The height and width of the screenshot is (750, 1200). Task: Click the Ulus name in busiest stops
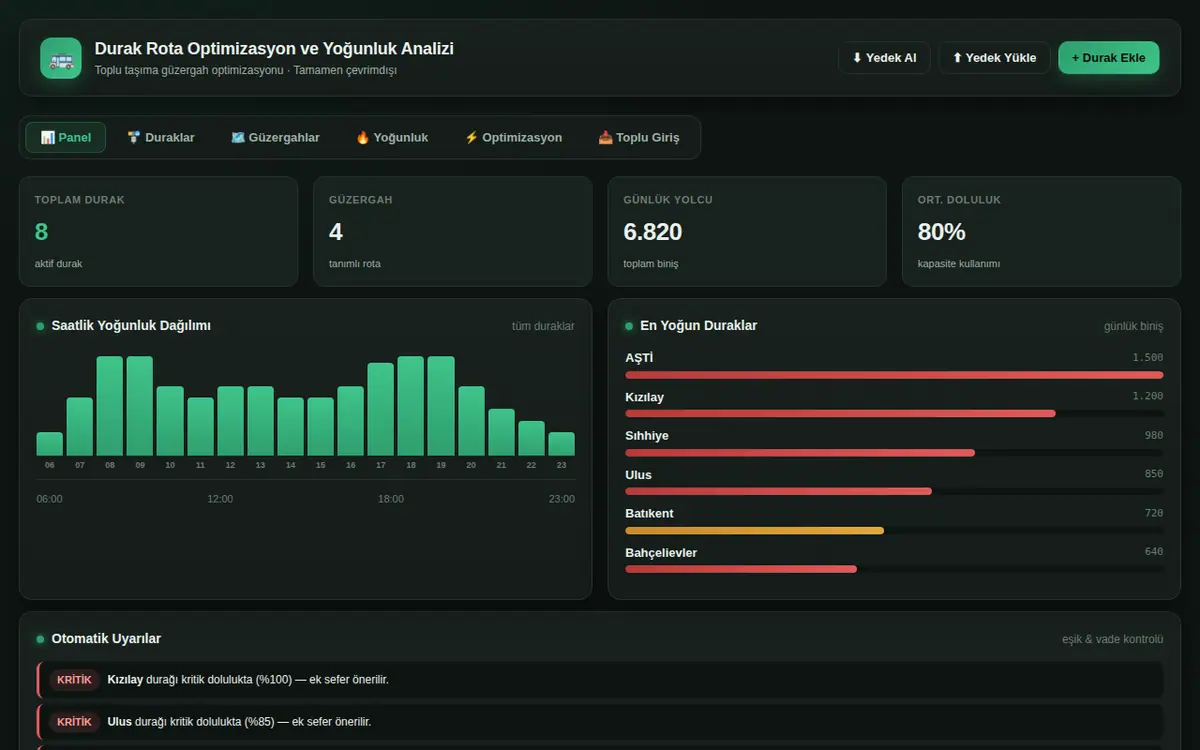tap(638, 475)
